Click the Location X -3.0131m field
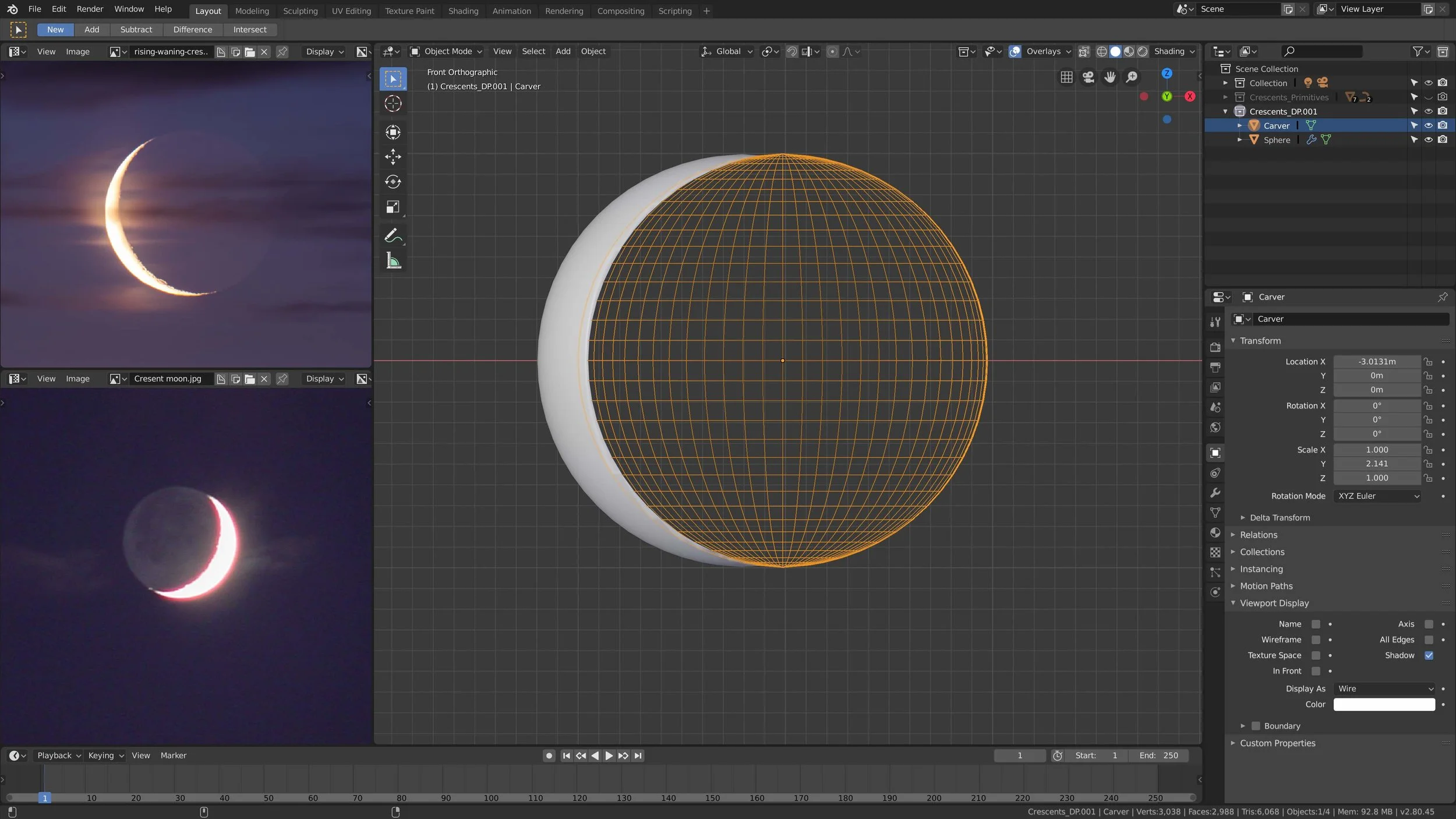Image resolution: width=1456 pixels, height=819 pixels. (1377, 362)
